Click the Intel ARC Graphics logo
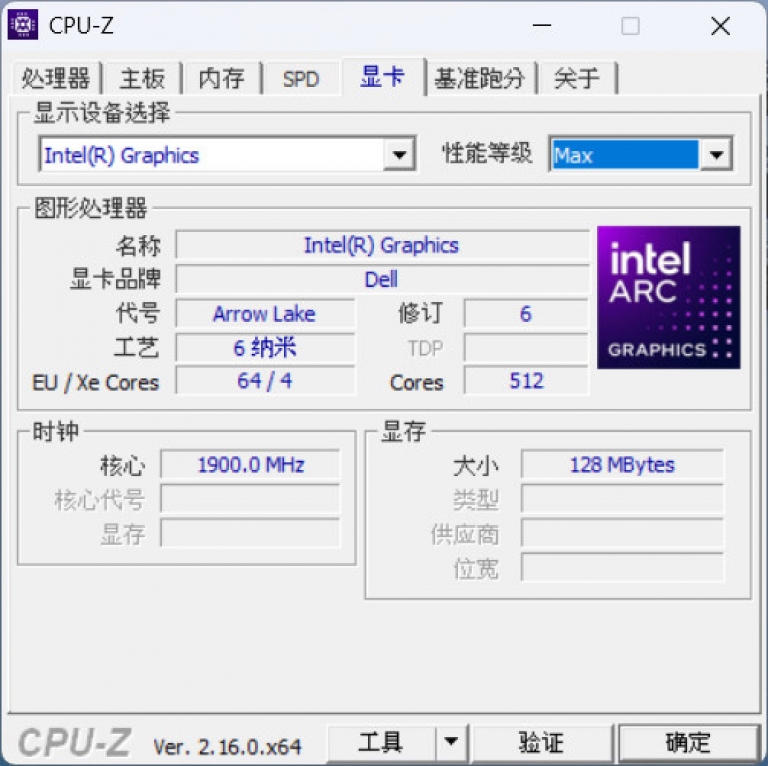This screenshot has width=768, height=766. tap(669, 297)
